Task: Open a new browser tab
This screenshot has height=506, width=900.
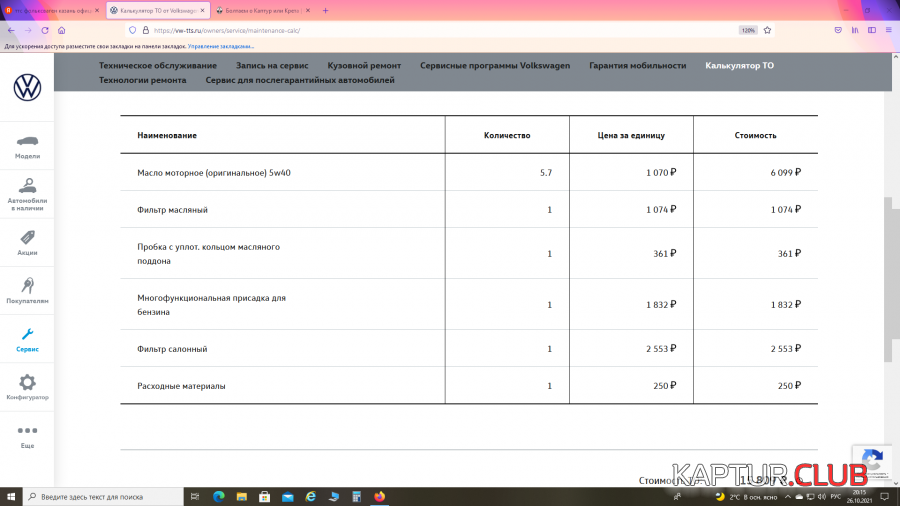Action: point(325,10)
